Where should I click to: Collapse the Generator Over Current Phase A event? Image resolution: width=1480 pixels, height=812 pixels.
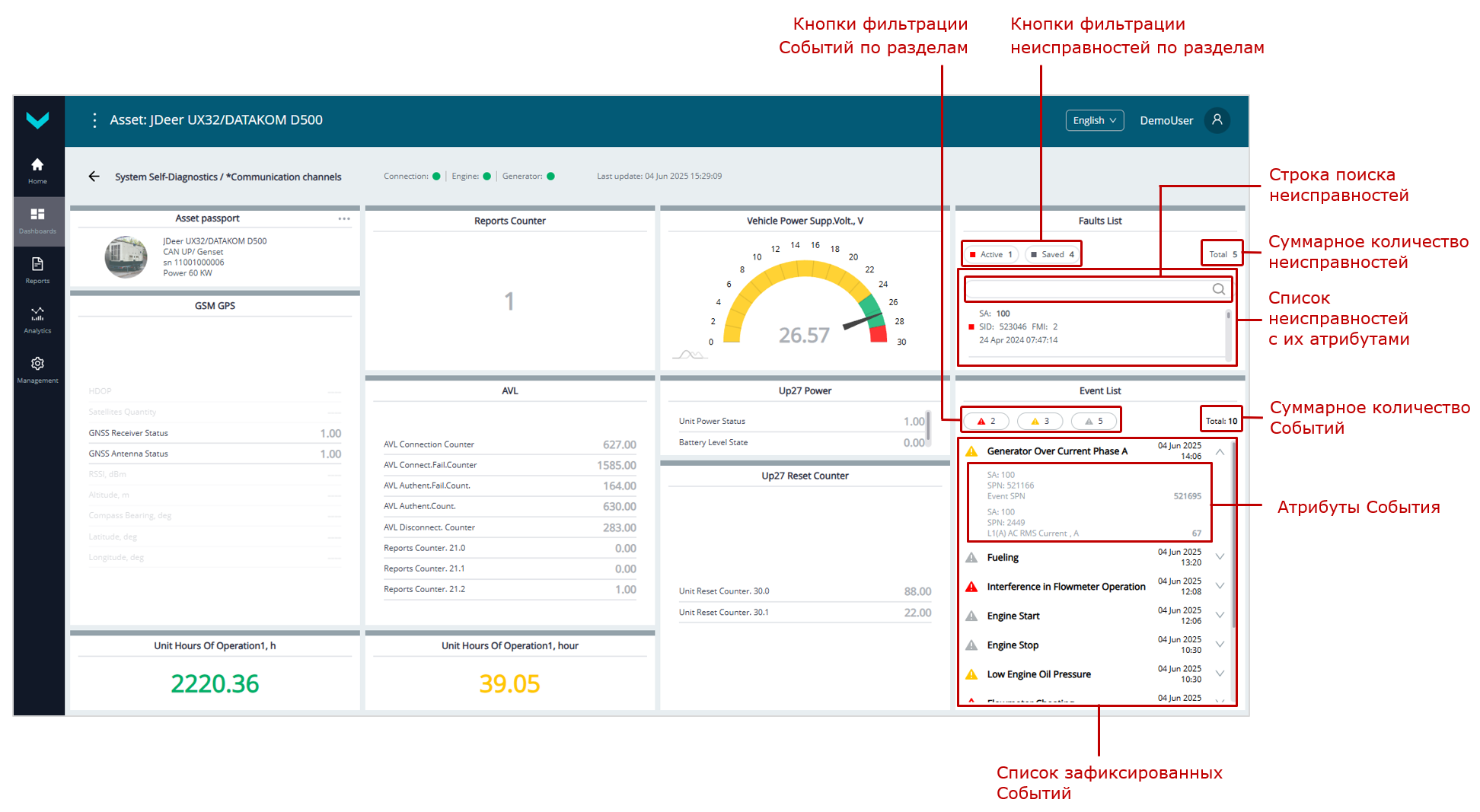(1220, 451)
